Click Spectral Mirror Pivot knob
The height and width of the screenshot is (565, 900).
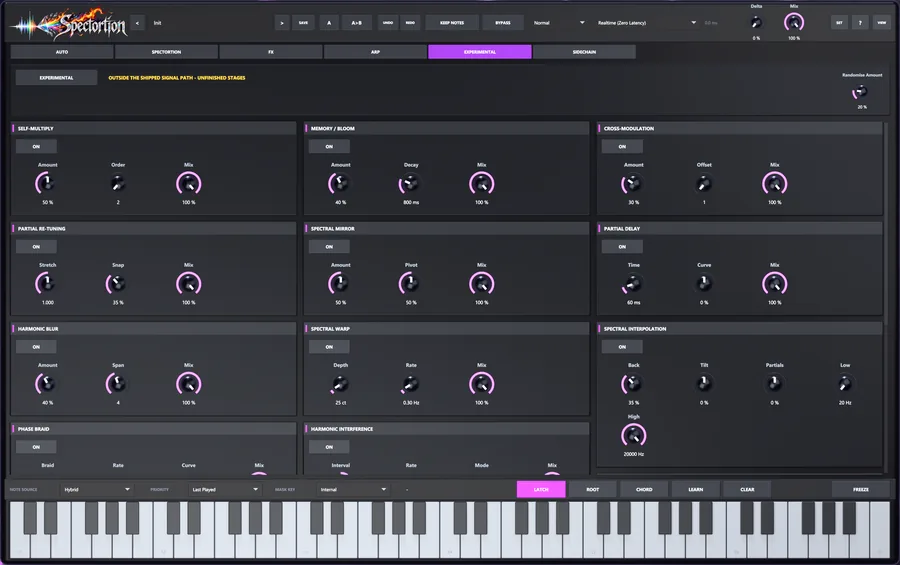tap(410, 284)
